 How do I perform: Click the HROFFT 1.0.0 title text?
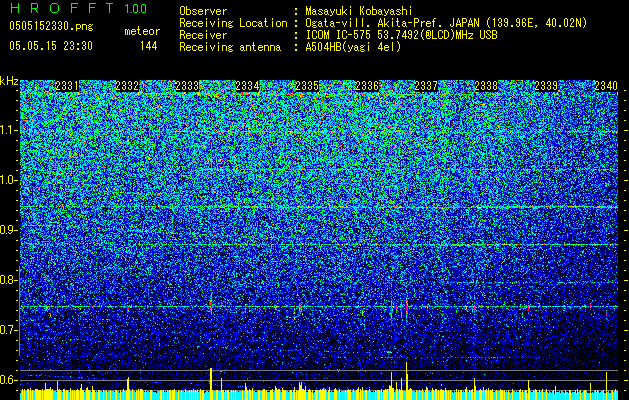[x=79, y=8]
